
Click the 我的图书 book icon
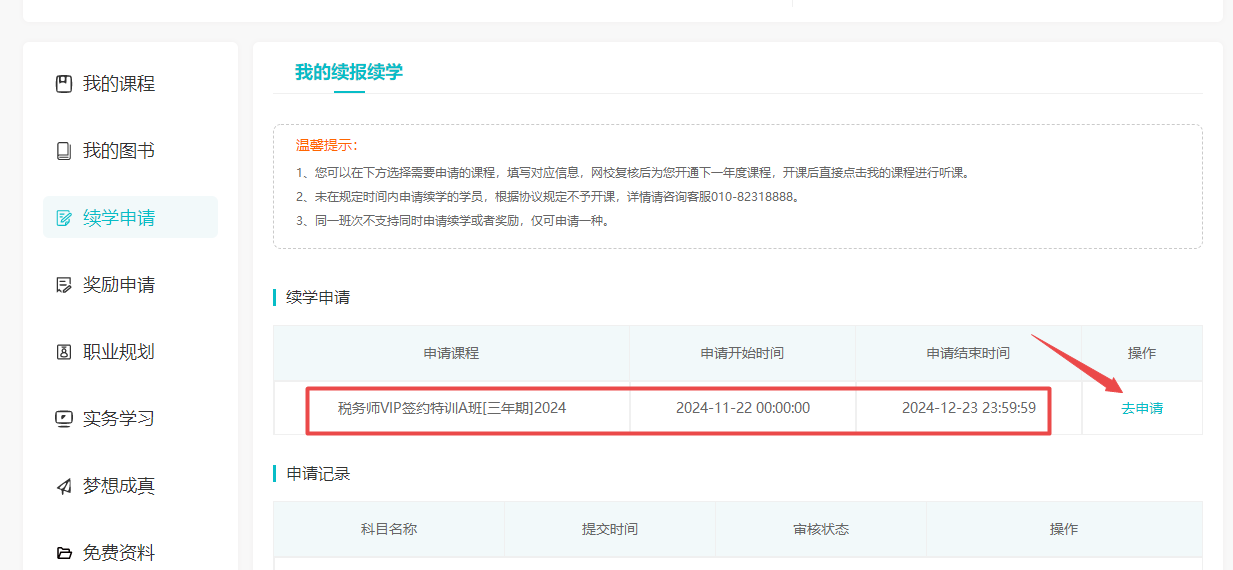pyautogui.click(x=64, y=151)
